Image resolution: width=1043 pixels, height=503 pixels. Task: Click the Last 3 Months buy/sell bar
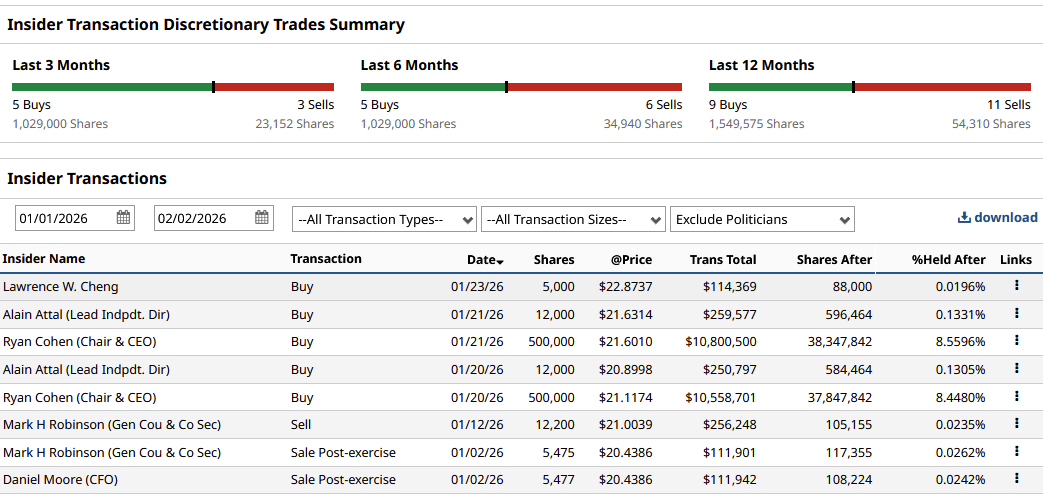[173, 87]
